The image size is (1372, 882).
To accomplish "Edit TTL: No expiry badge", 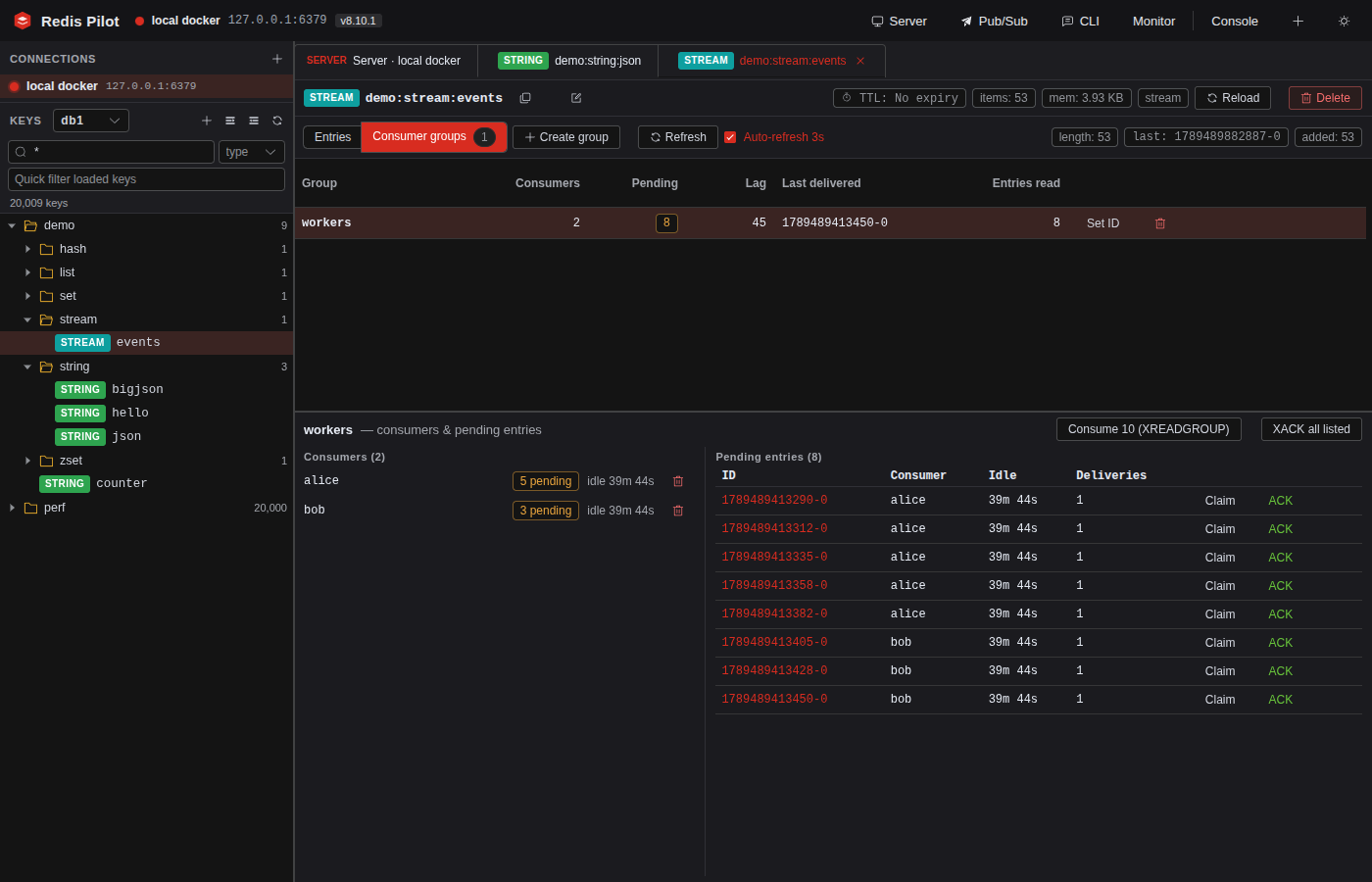I will (x=900, y=98).
